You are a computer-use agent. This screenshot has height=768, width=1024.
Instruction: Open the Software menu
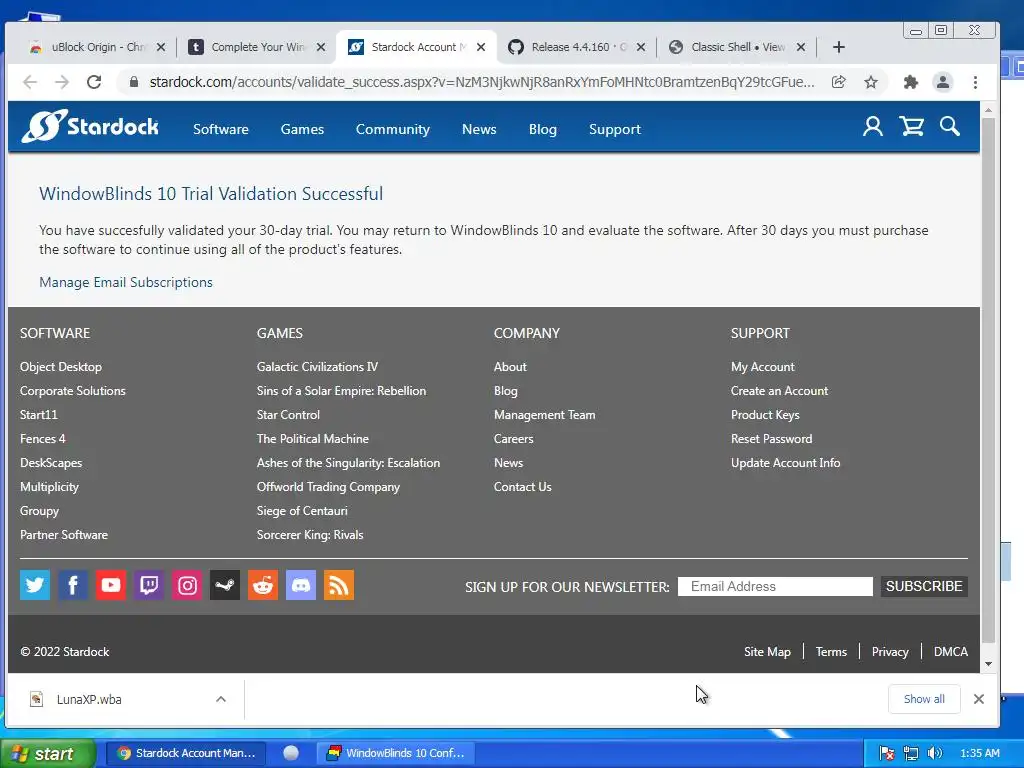pyautogui.click(x=221, y=129)
